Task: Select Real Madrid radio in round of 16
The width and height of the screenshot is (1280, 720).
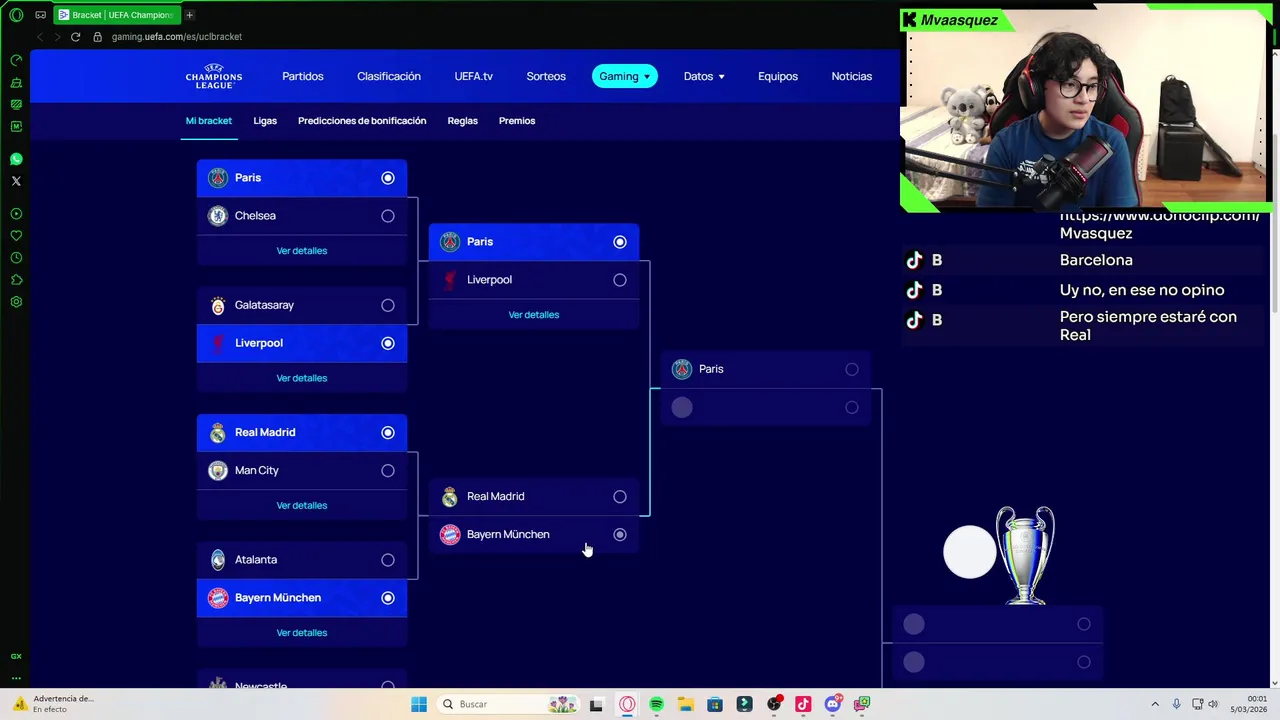Action: coord(388,433)
